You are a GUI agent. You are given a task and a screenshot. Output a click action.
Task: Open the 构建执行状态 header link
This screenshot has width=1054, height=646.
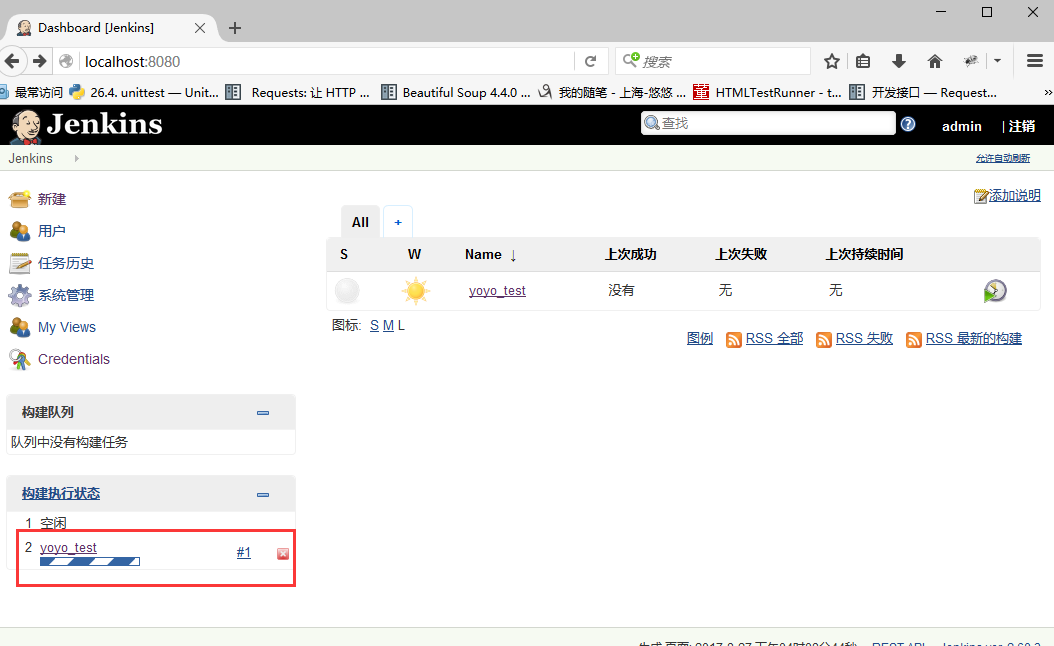(60, 493)
